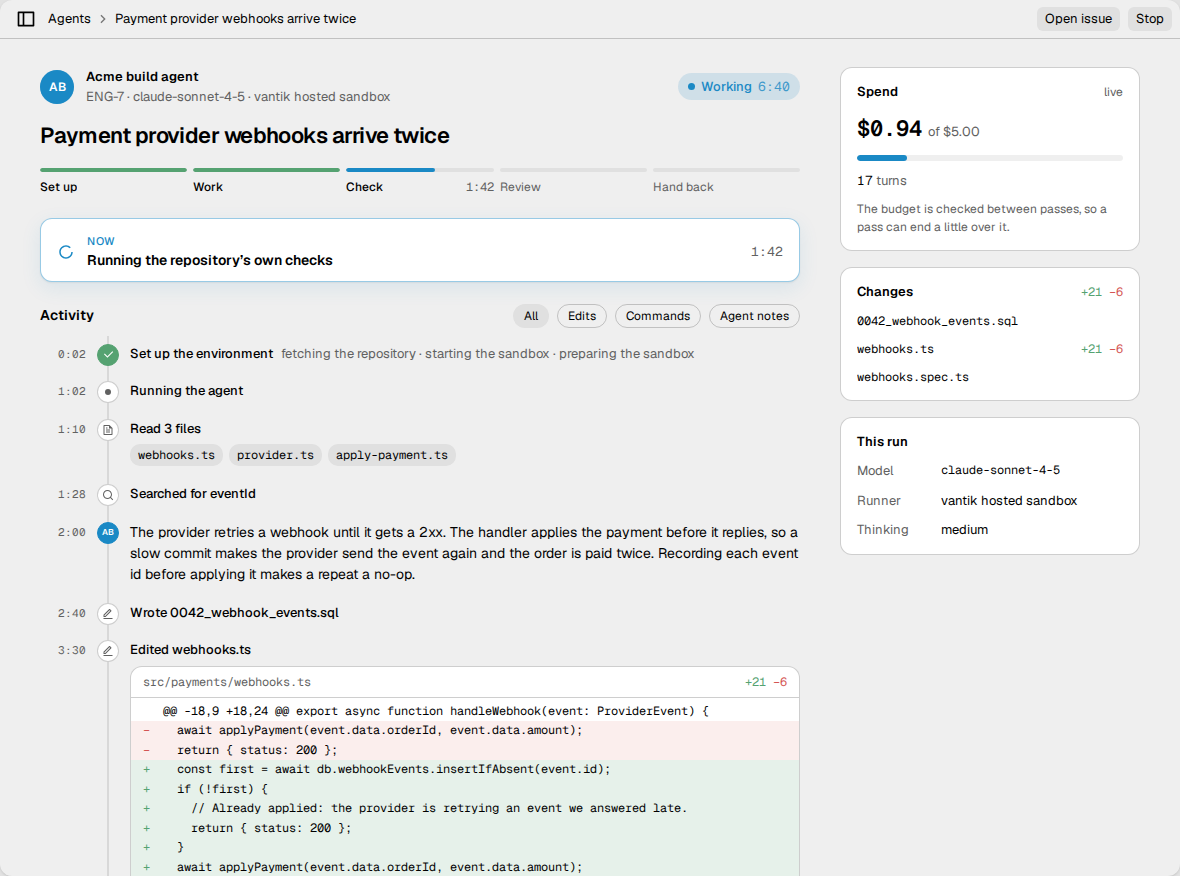Click the live indicator in Spend card
The height and width of the screenshot is (876, 1180).
pos(1113,92)
